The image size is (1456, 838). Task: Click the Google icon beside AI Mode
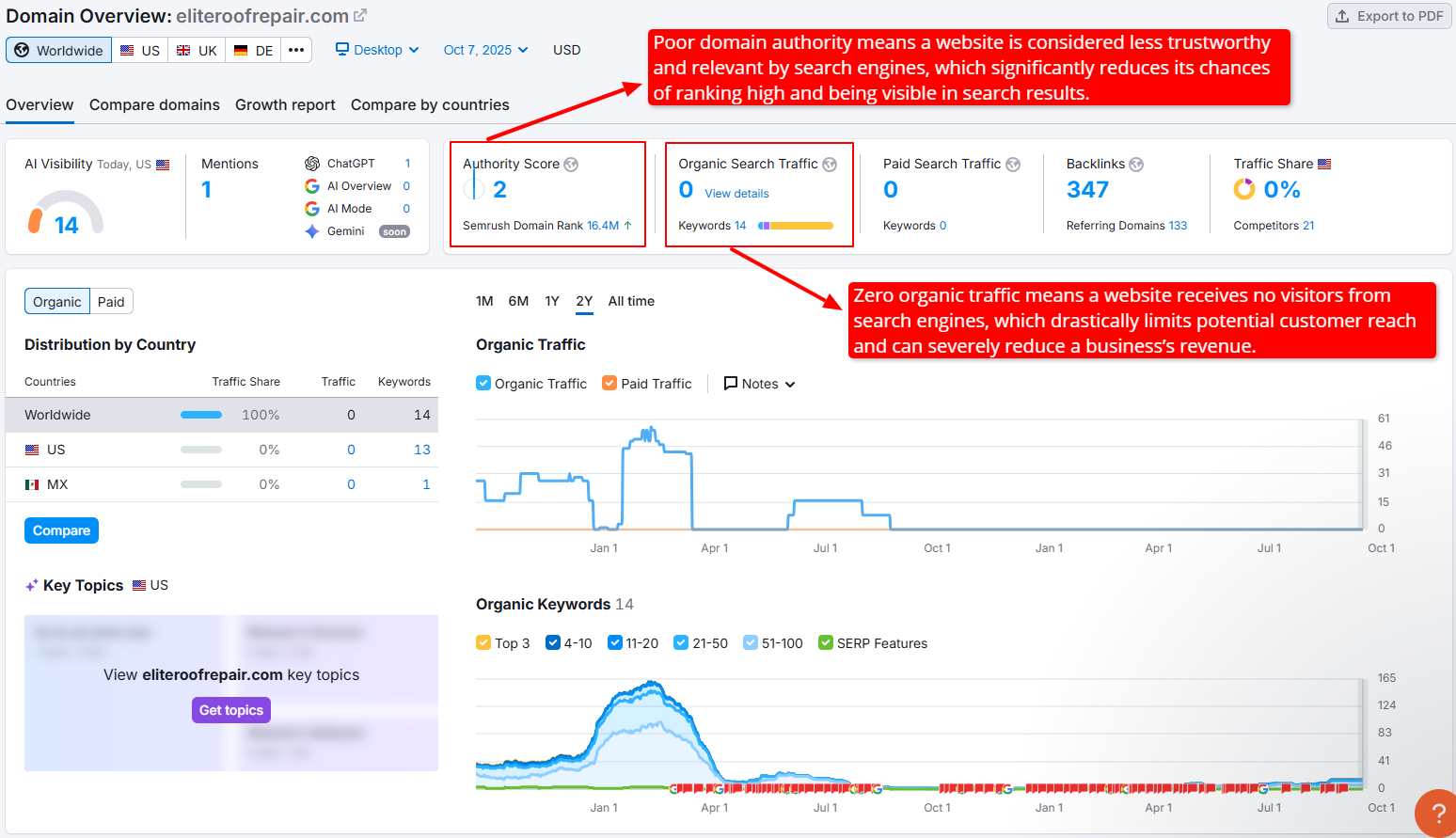[312, 209]
